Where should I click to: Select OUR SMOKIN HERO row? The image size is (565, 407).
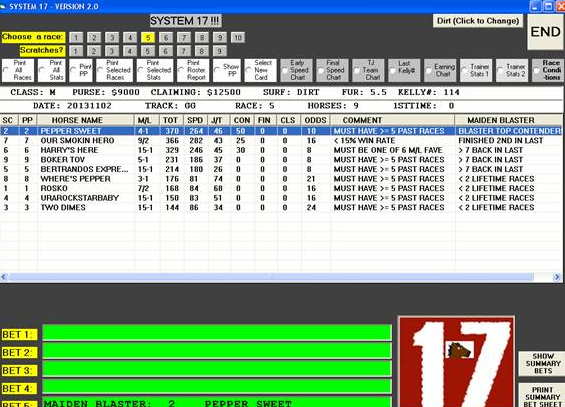281,140
